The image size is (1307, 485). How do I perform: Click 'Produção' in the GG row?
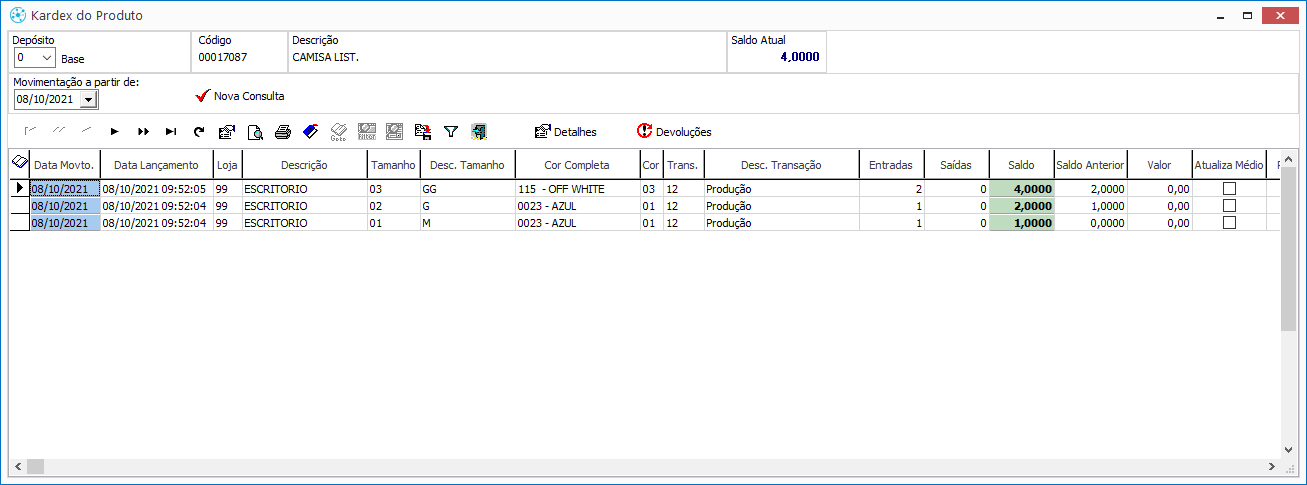pos(781,188)
